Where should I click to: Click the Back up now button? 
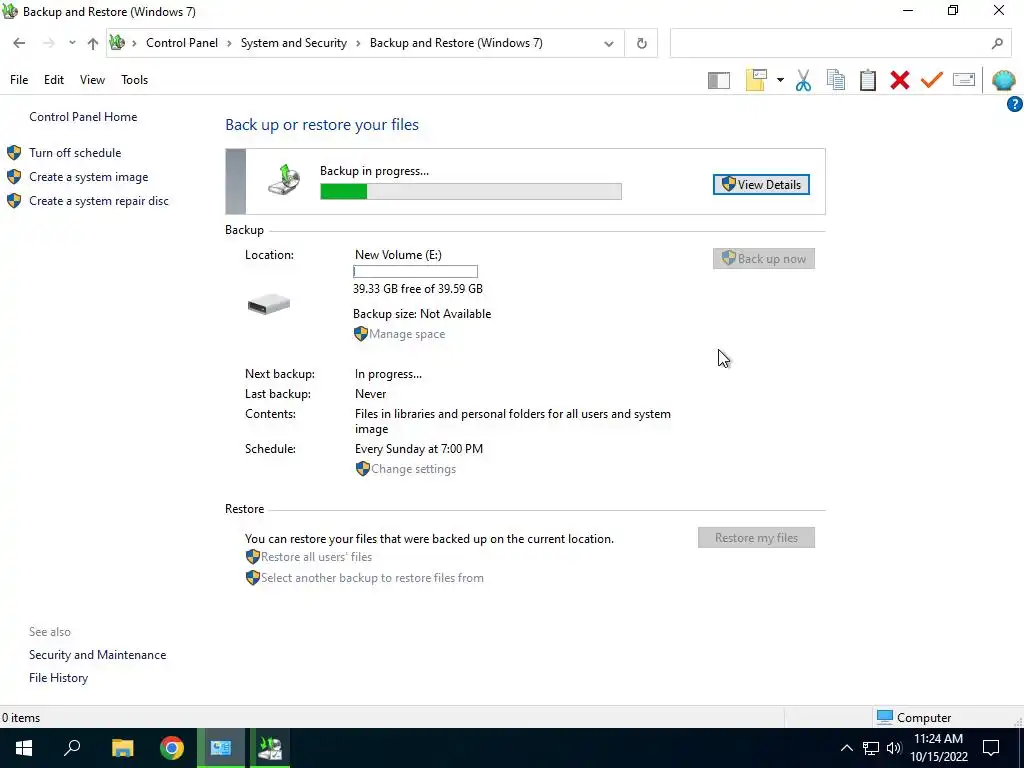(763, 259)
